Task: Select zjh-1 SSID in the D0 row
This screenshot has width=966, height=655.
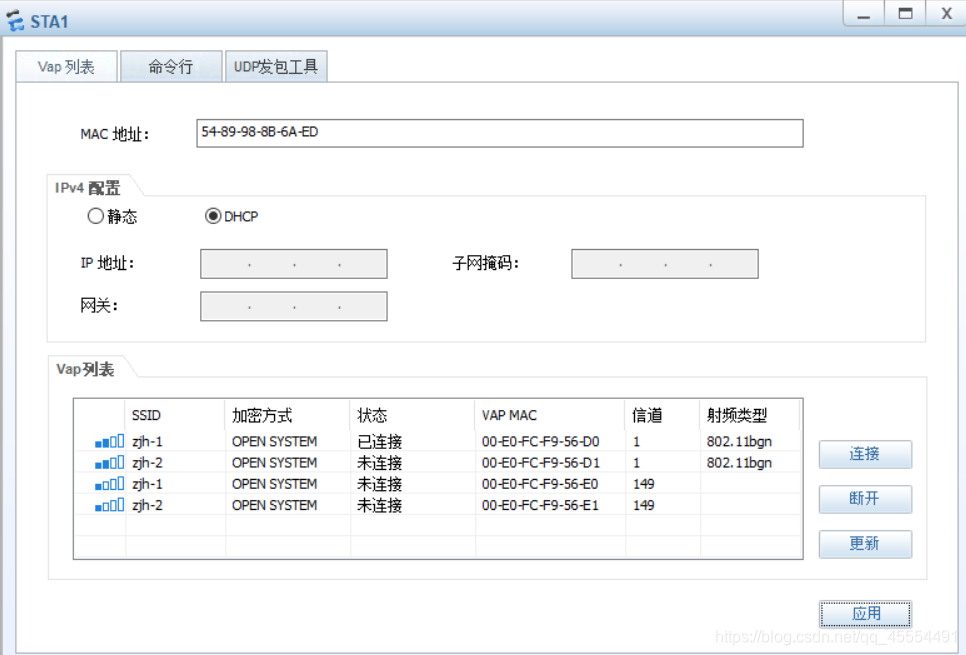Action: 147,441
